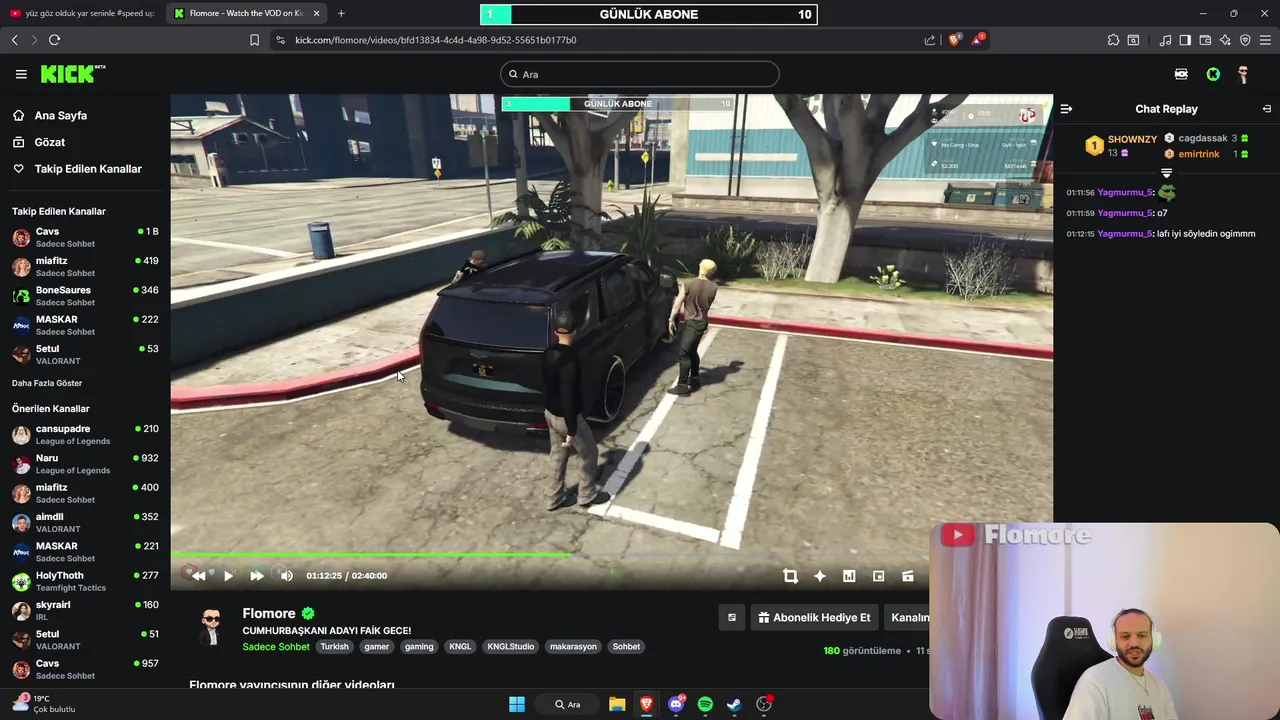Open the user profile avatar menu

point(1243,74)
